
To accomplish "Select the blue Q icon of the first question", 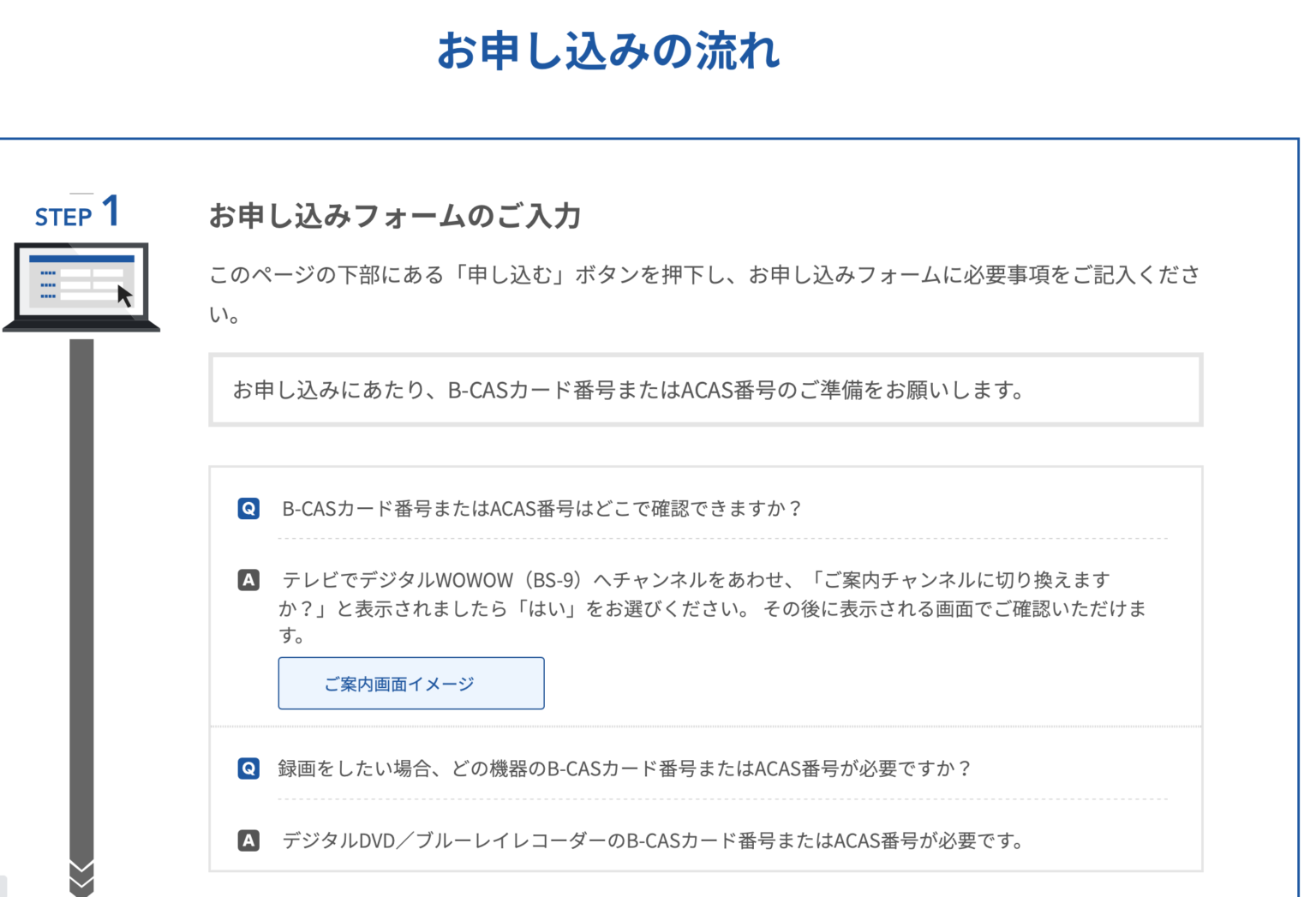I will coord(248,508).
